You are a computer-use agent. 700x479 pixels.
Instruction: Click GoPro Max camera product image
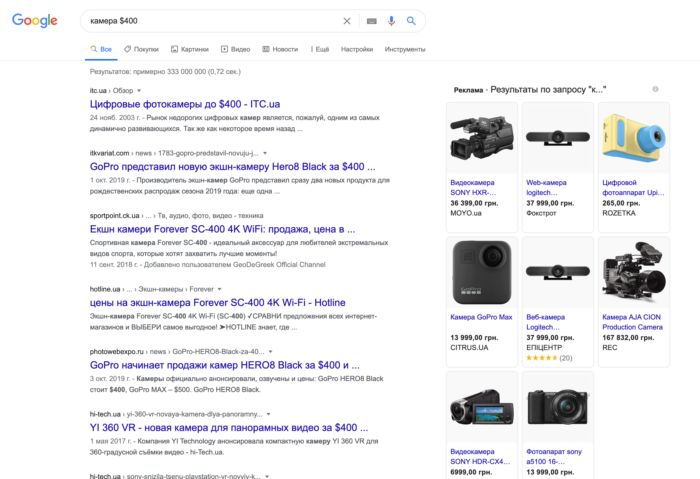[x=482, y=272]
